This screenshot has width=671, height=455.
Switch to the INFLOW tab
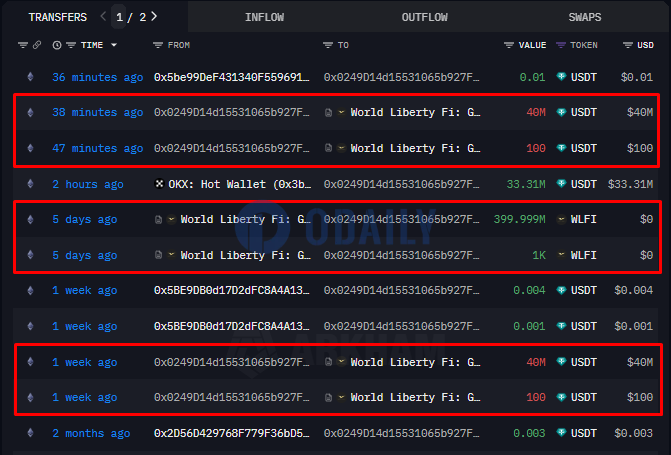pos(264,17)
